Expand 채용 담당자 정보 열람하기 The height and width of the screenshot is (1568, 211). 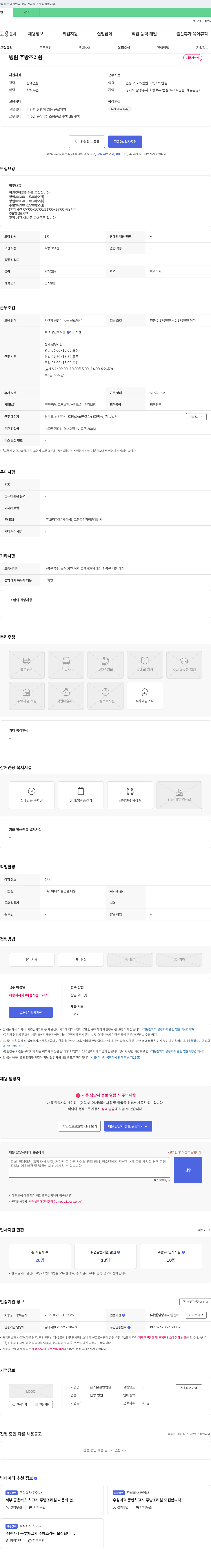[128, 1126]
